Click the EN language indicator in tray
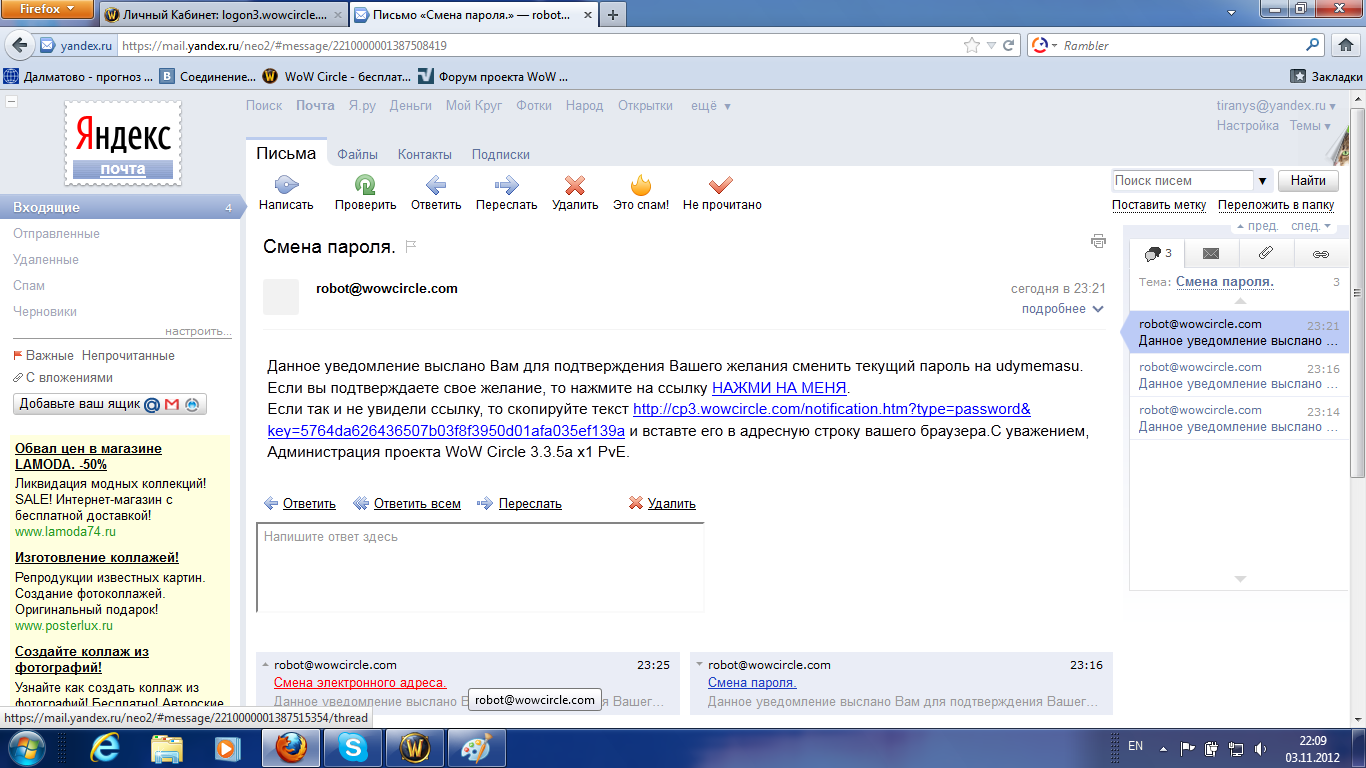 1135,746
